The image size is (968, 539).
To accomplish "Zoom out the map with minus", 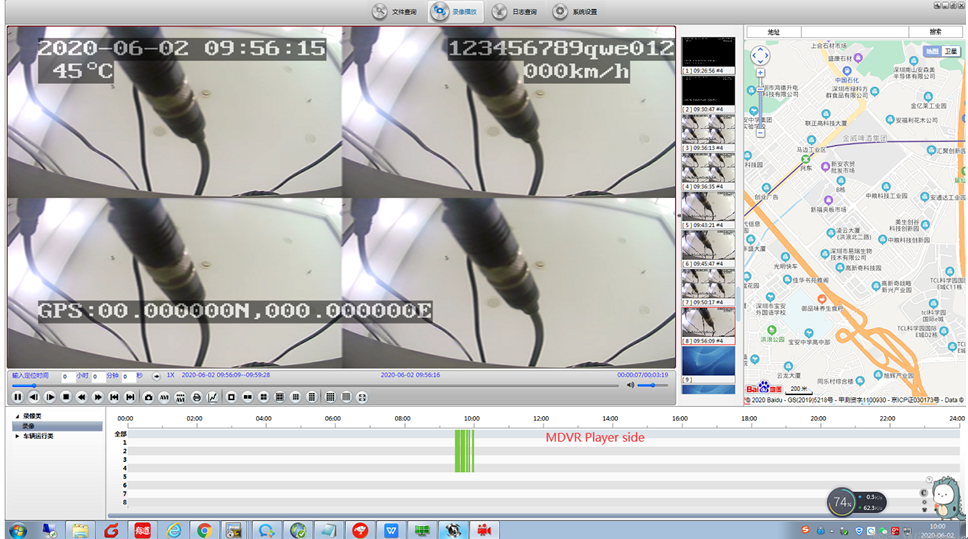I will 761,133.
